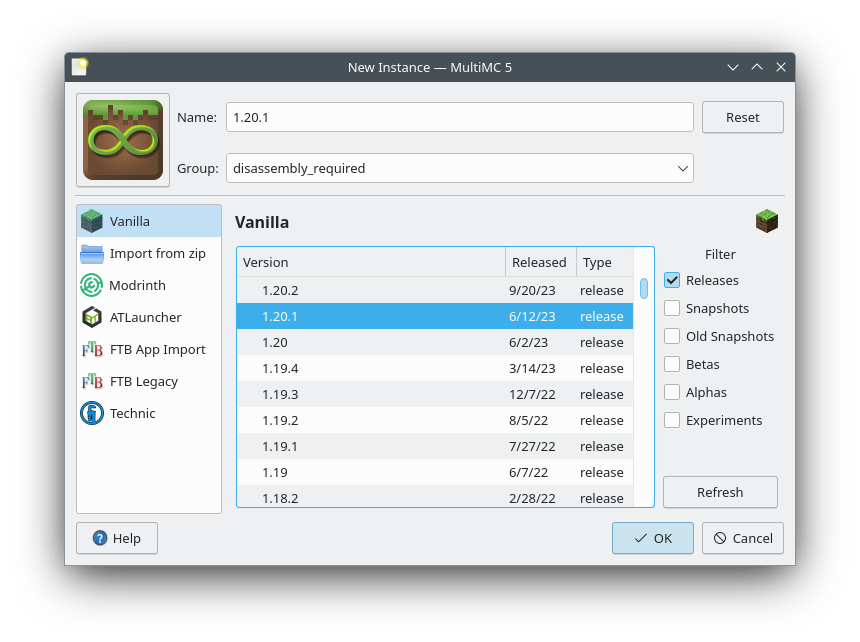Sort versions by Released column
860x642 pixels.
(x=540, y=262)
